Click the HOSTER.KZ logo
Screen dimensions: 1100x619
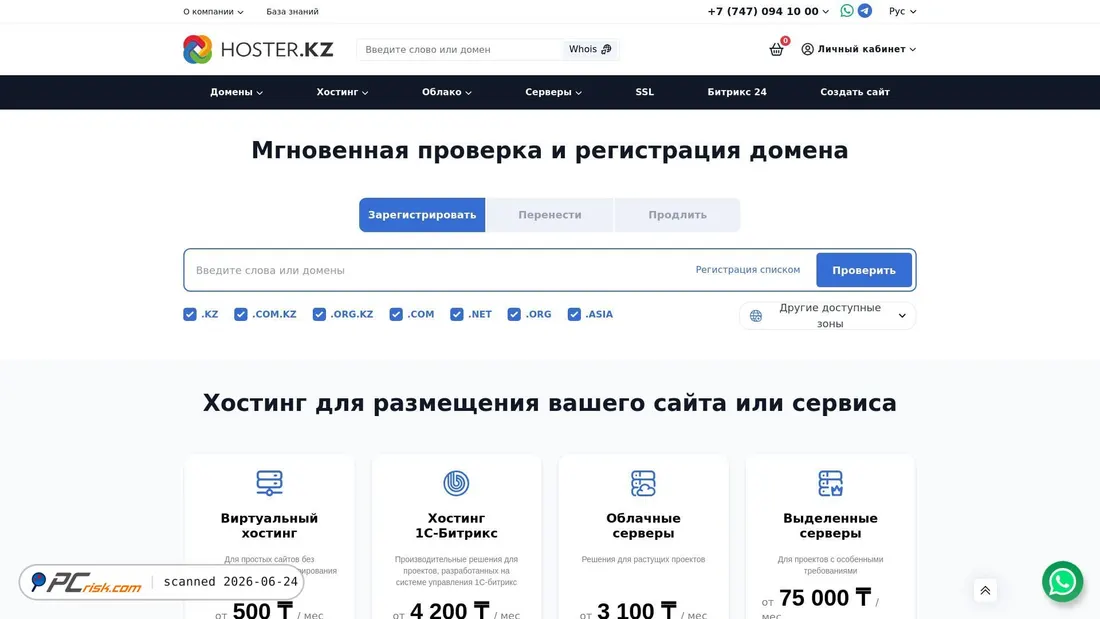258,49
